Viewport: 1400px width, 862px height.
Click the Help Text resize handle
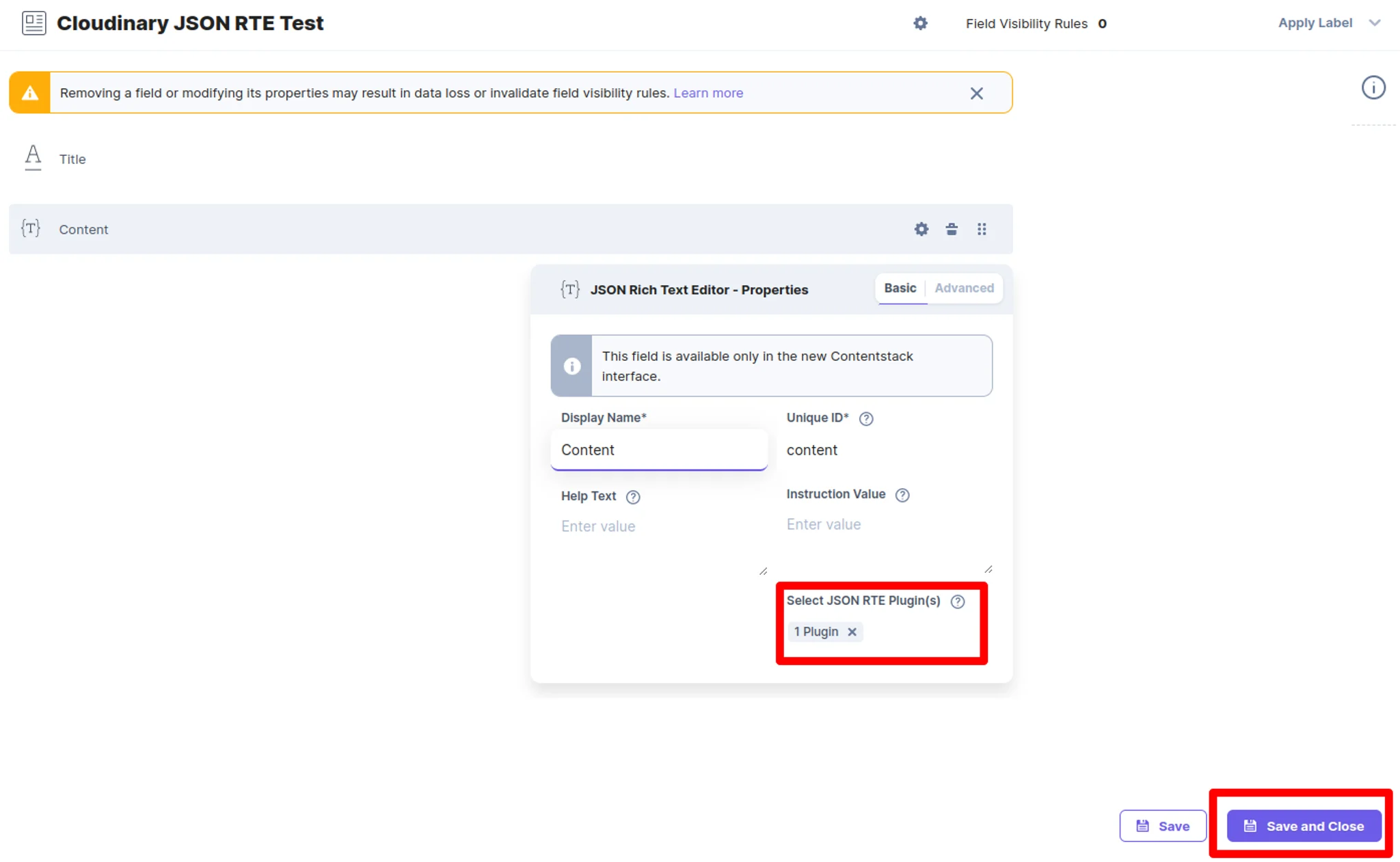pyautogui.click(x=763, y=571)
